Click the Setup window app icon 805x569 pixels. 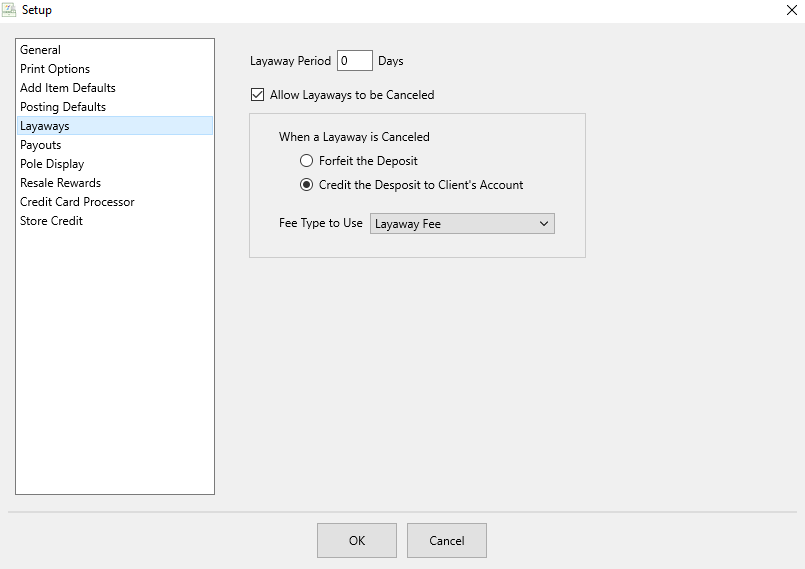[x=8, y=10]
